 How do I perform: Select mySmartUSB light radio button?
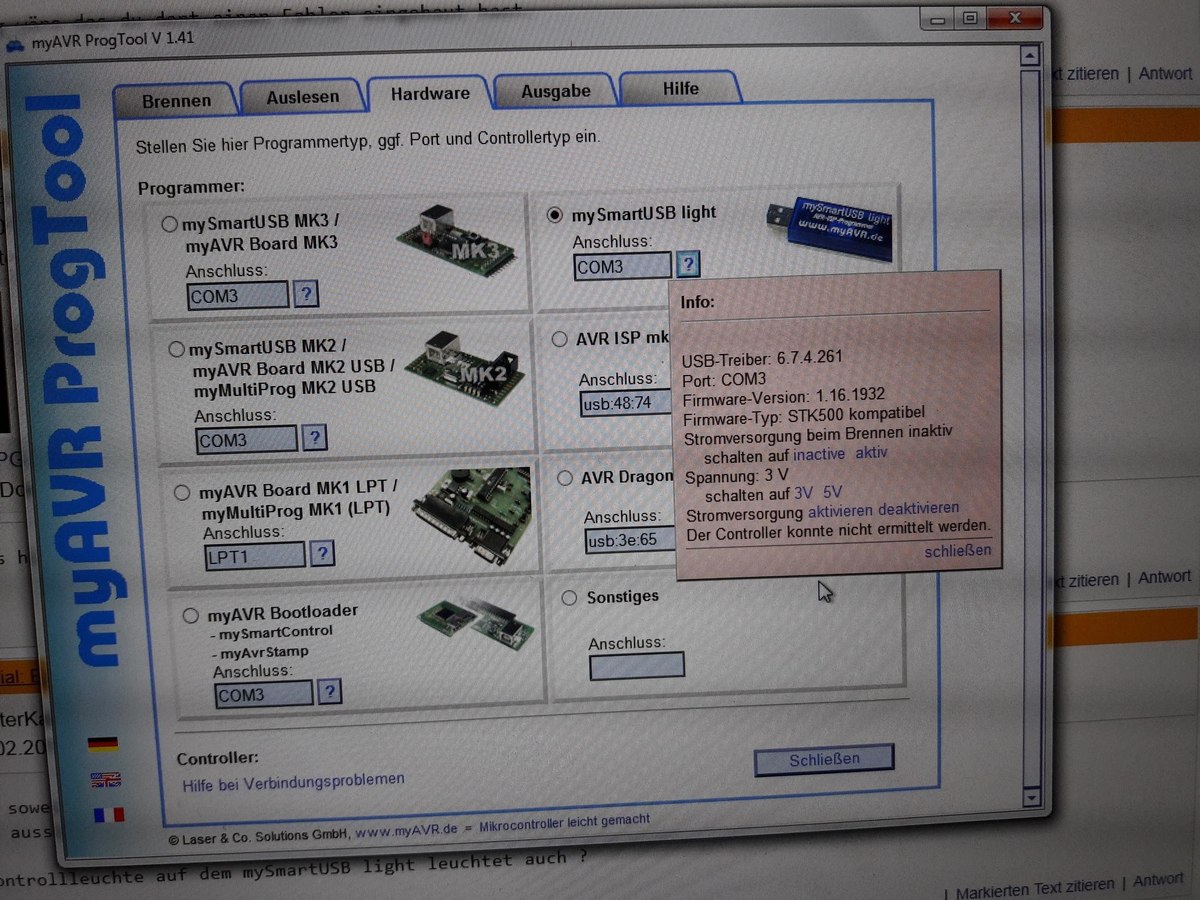[x=555, y=215]
